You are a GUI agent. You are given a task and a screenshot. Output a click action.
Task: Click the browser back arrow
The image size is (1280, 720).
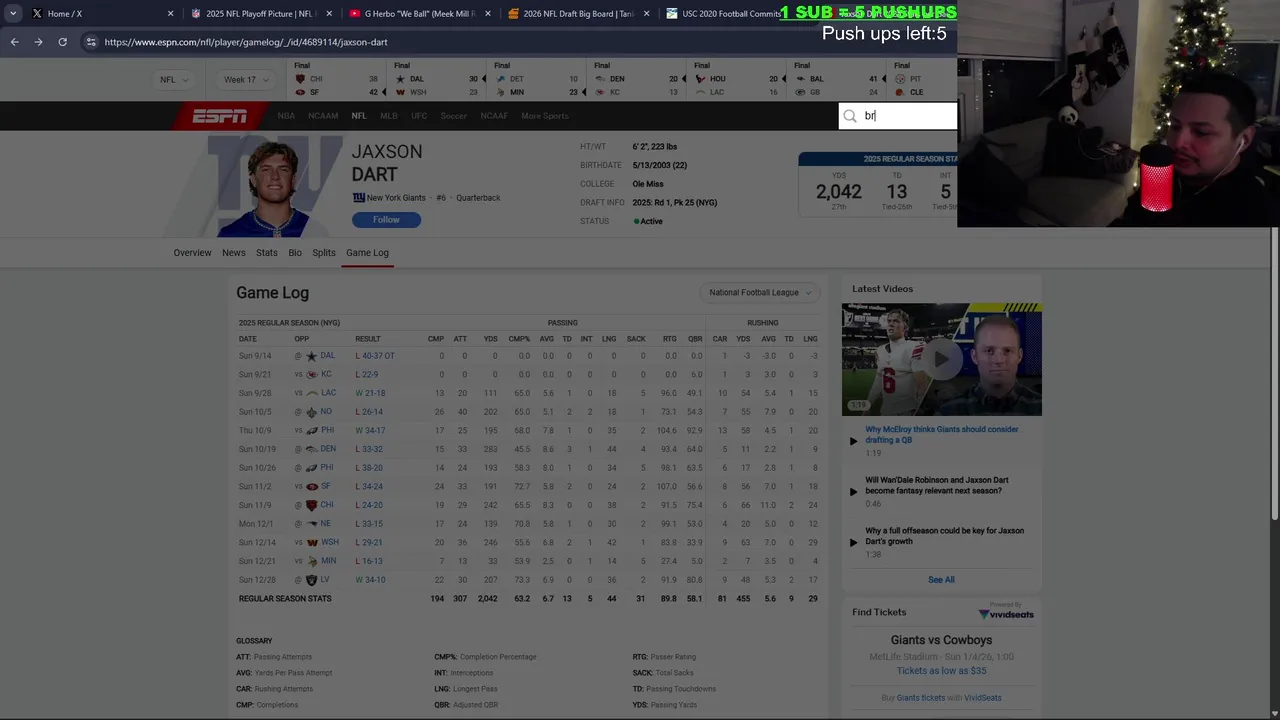(14, 42)
